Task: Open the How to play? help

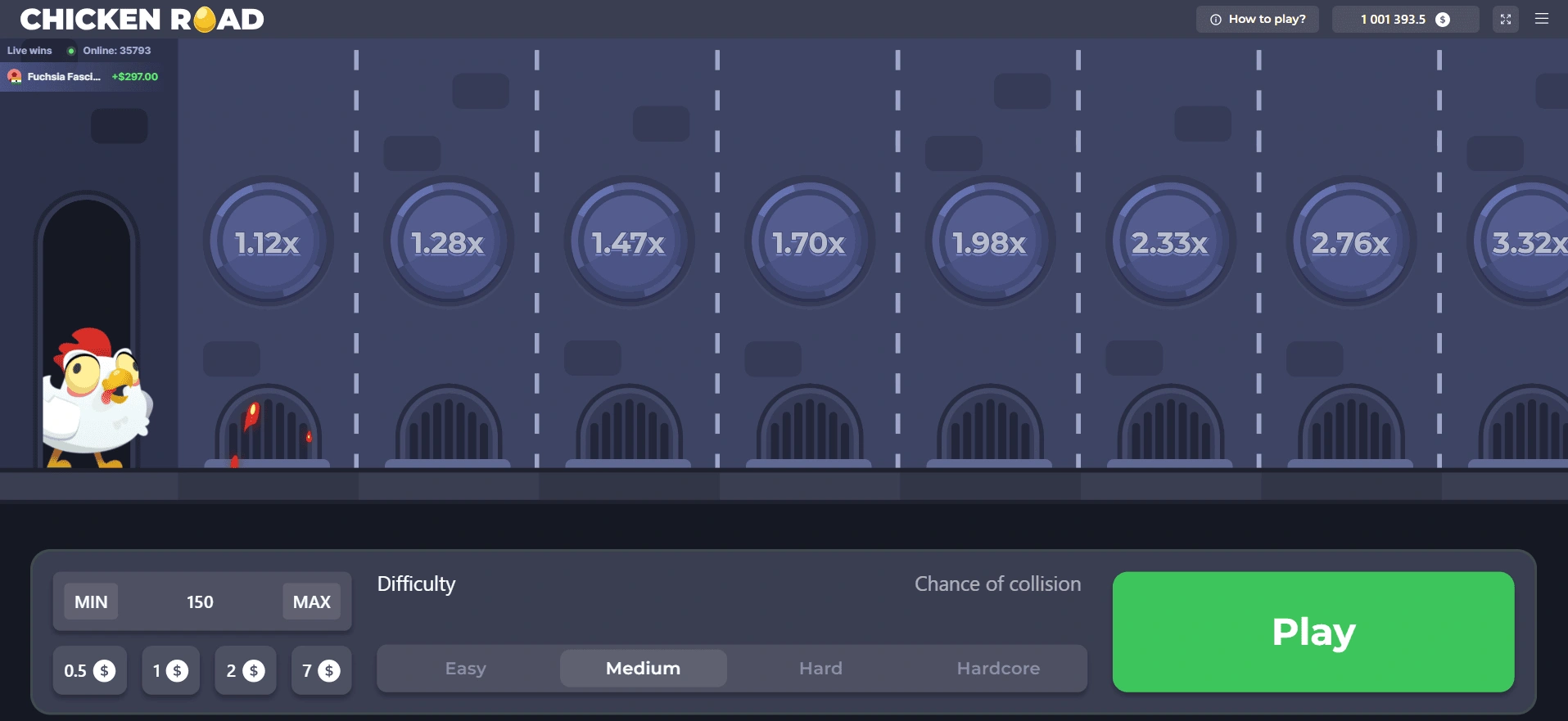Action: coord(1258,19)
